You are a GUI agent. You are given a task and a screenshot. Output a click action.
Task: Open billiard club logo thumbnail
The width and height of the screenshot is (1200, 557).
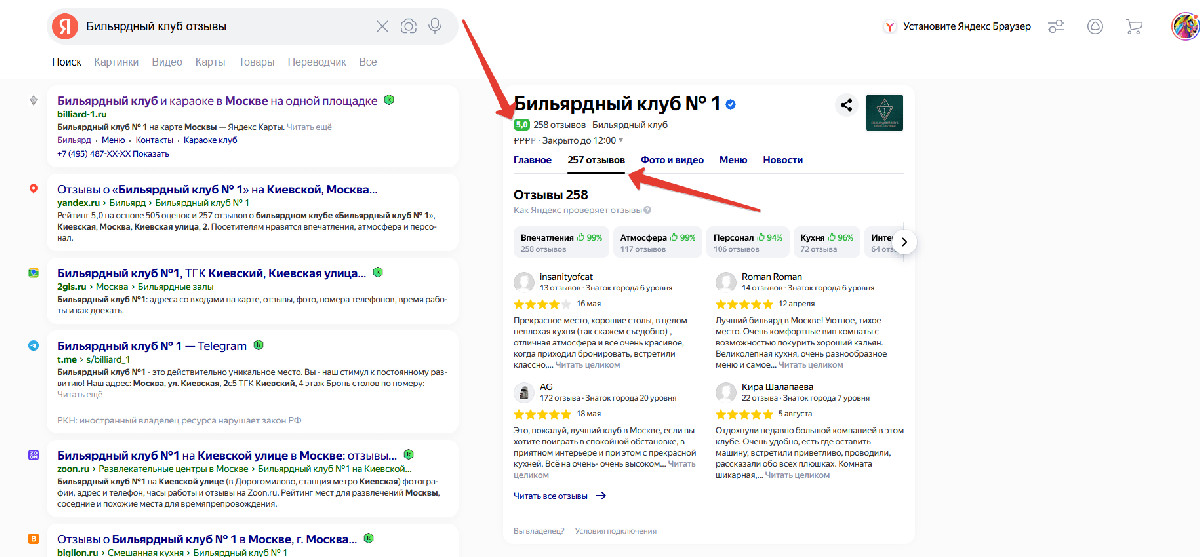884,113
